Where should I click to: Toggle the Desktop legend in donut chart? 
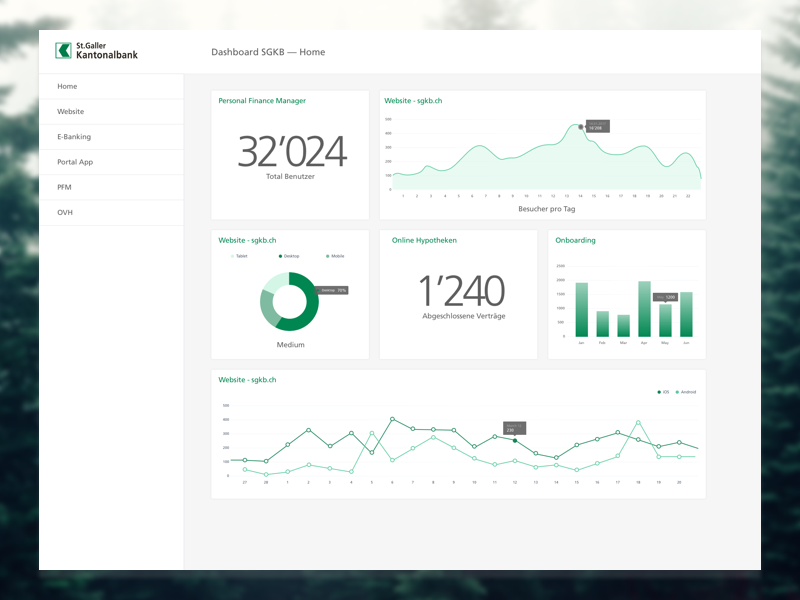click(x=289, y=257)
